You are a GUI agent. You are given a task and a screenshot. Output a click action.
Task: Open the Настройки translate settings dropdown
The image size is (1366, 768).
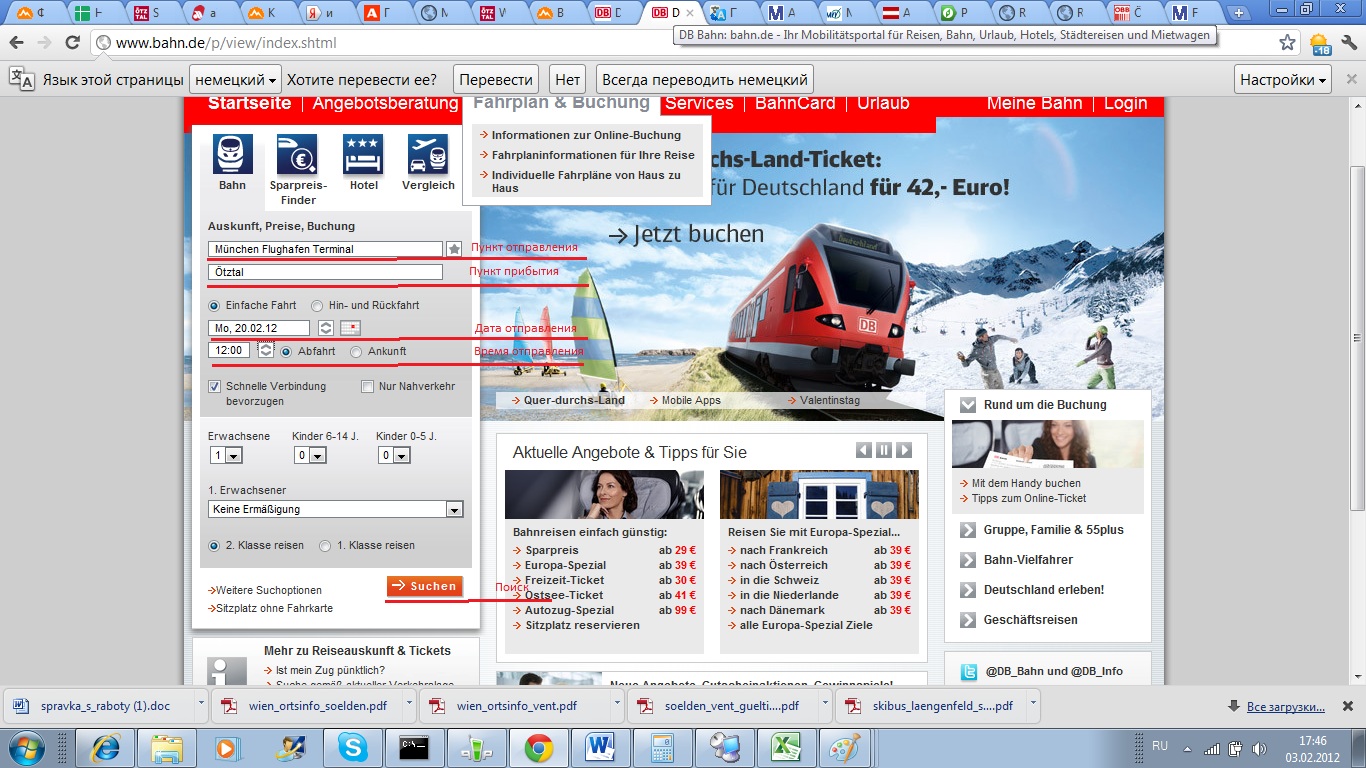pyautogui.click(x=1284, y=80)
